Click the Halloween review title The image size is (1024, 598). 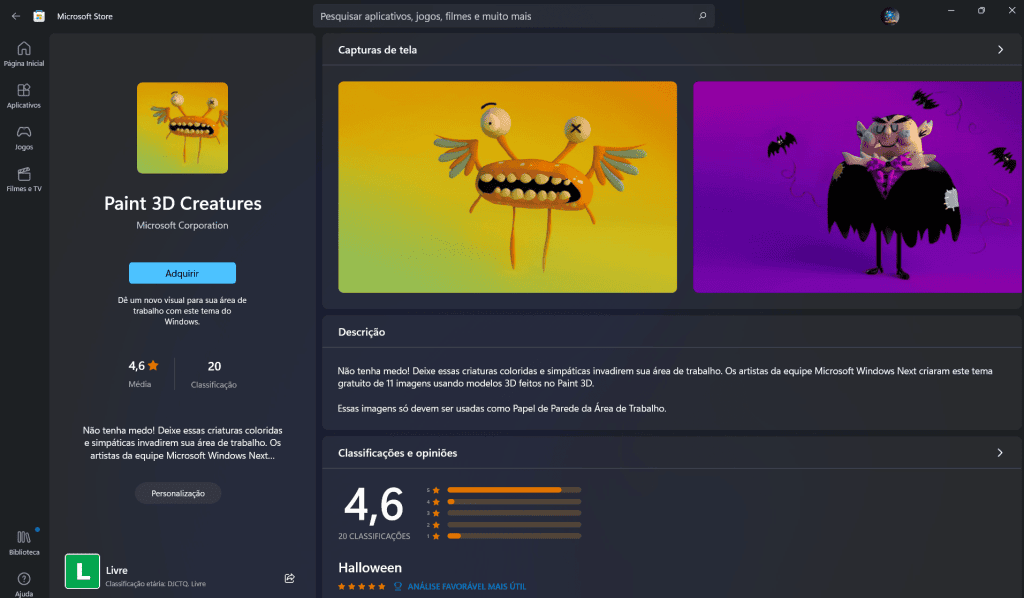click(x=370, y=567)
